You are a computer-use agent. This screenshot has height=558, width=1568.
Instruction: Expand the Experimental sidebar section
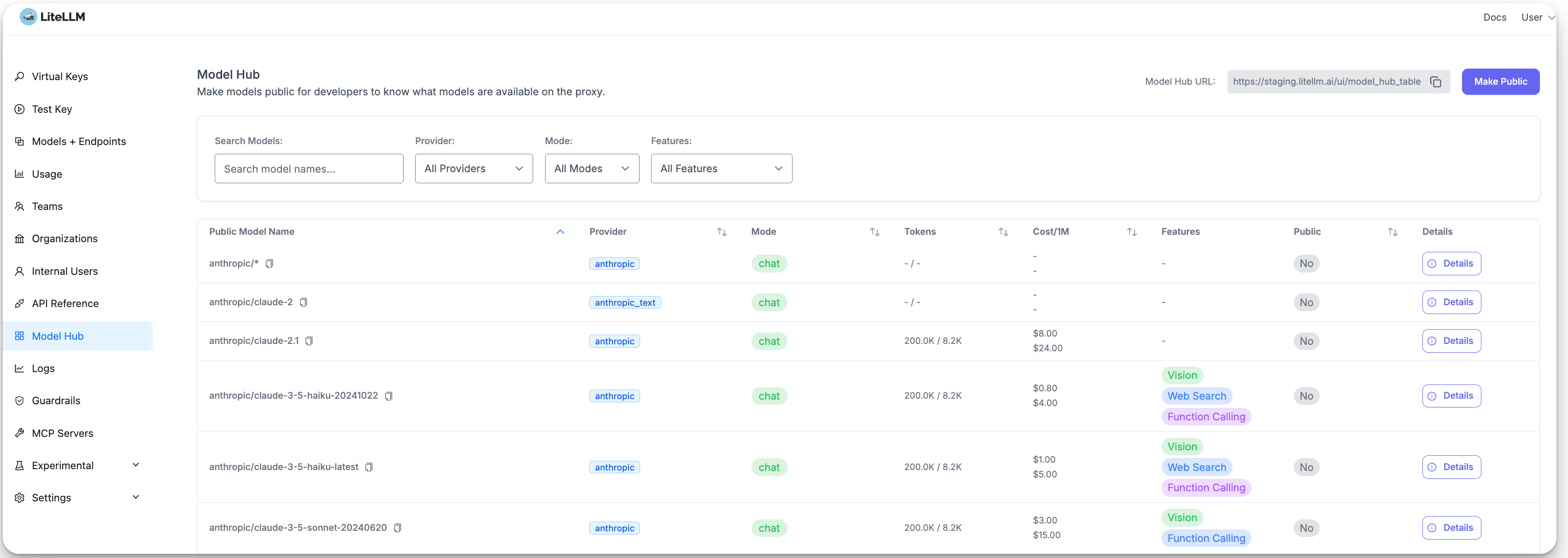pos(136,465)
